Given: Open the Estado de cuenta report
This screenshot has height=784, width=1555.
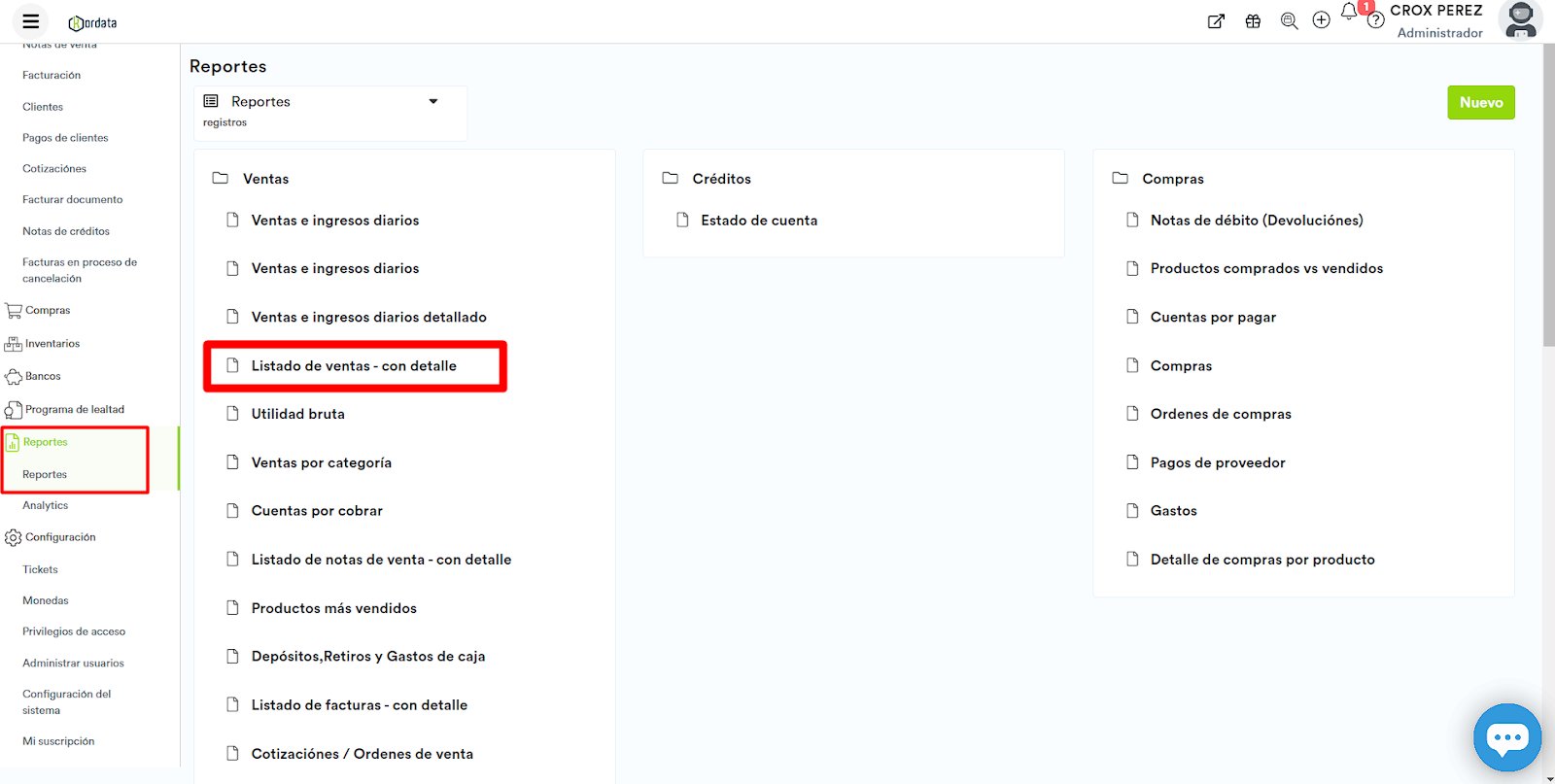Looking at the screenshot, I should [758, 221].
